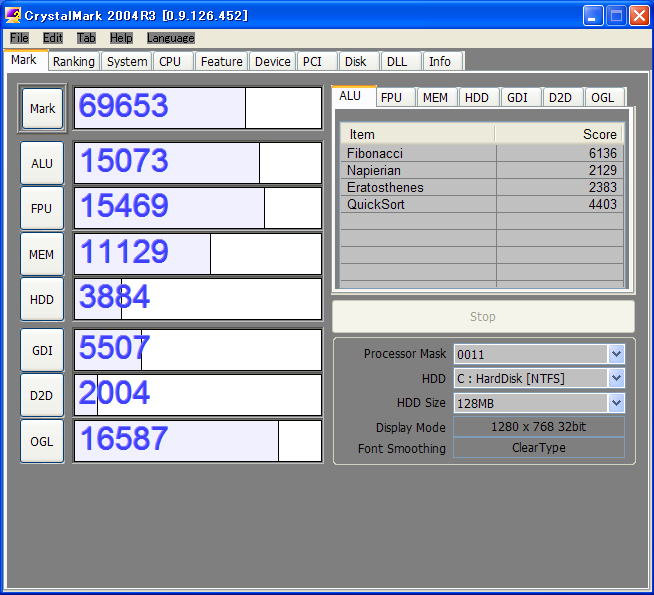Screen dimensions: 654x595
Task: Select the OGL results tab
Action: [x=602, y=97]
